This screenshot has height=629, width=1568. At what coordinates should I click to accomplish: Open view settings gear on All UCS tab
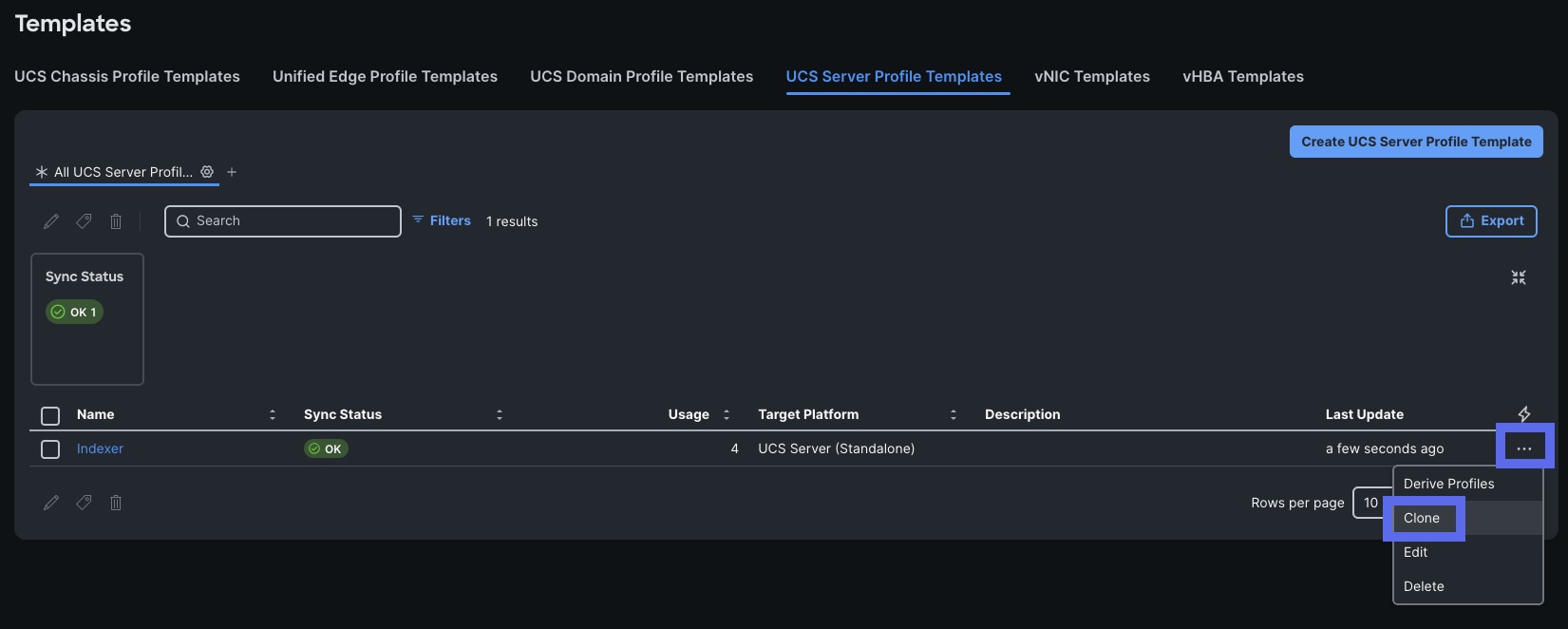(x=207, y=172)
